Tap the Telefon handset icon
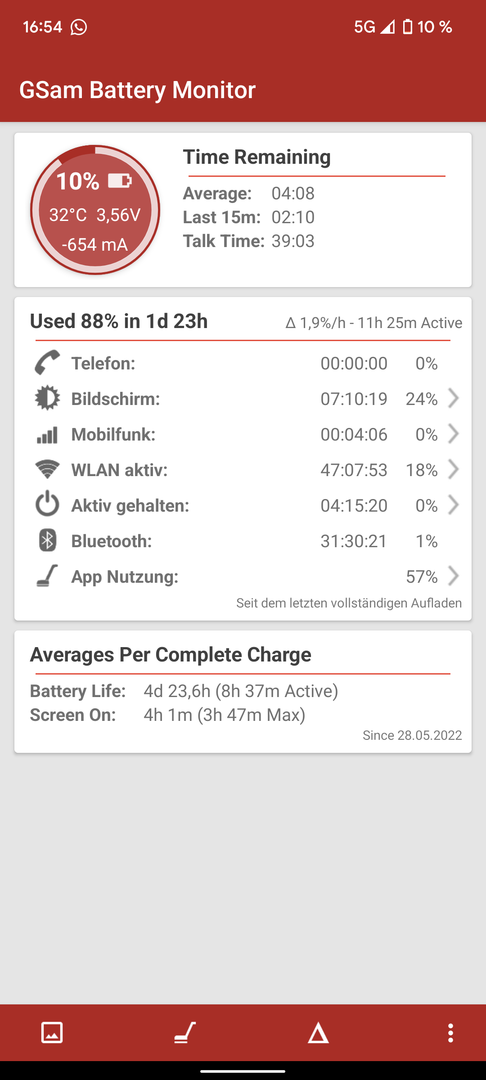 click(x=47, y=363)
